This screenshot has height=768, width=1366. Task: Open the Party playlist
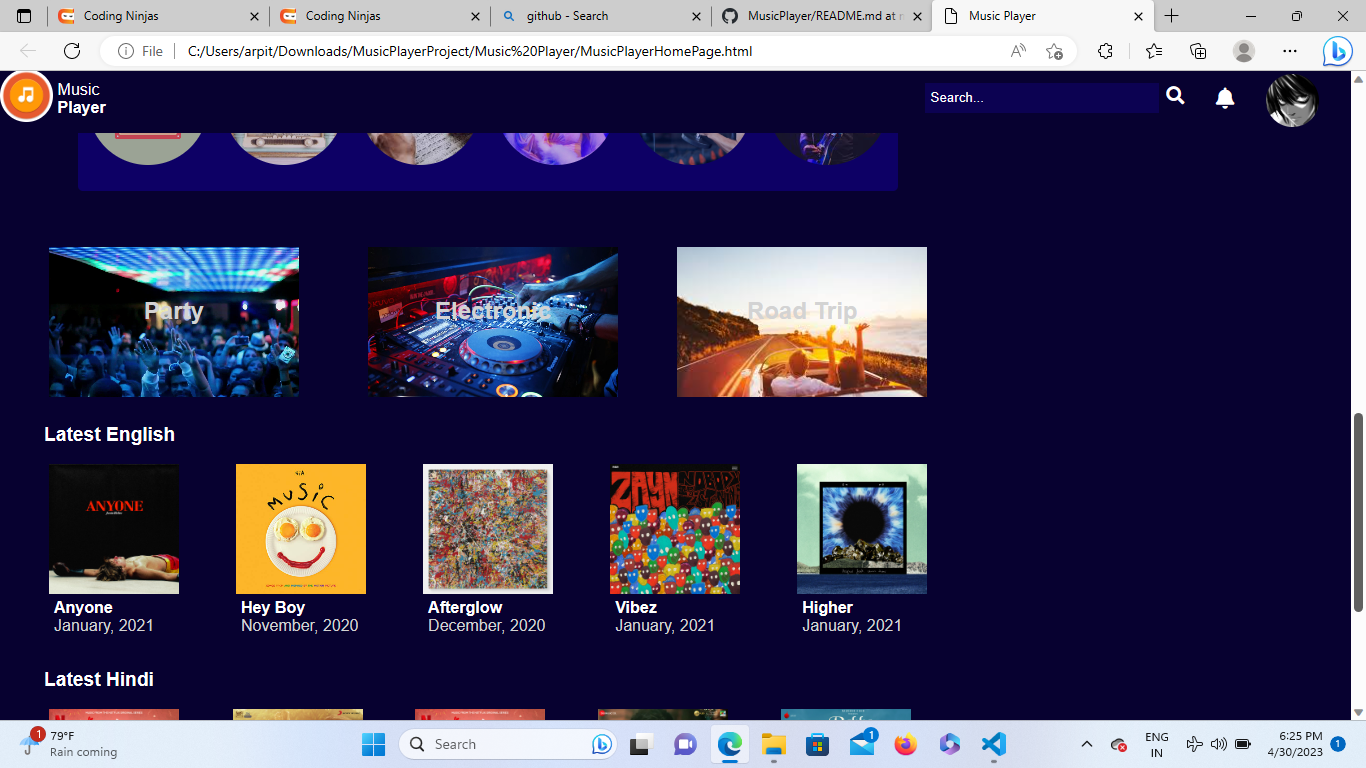pos(173,322)
